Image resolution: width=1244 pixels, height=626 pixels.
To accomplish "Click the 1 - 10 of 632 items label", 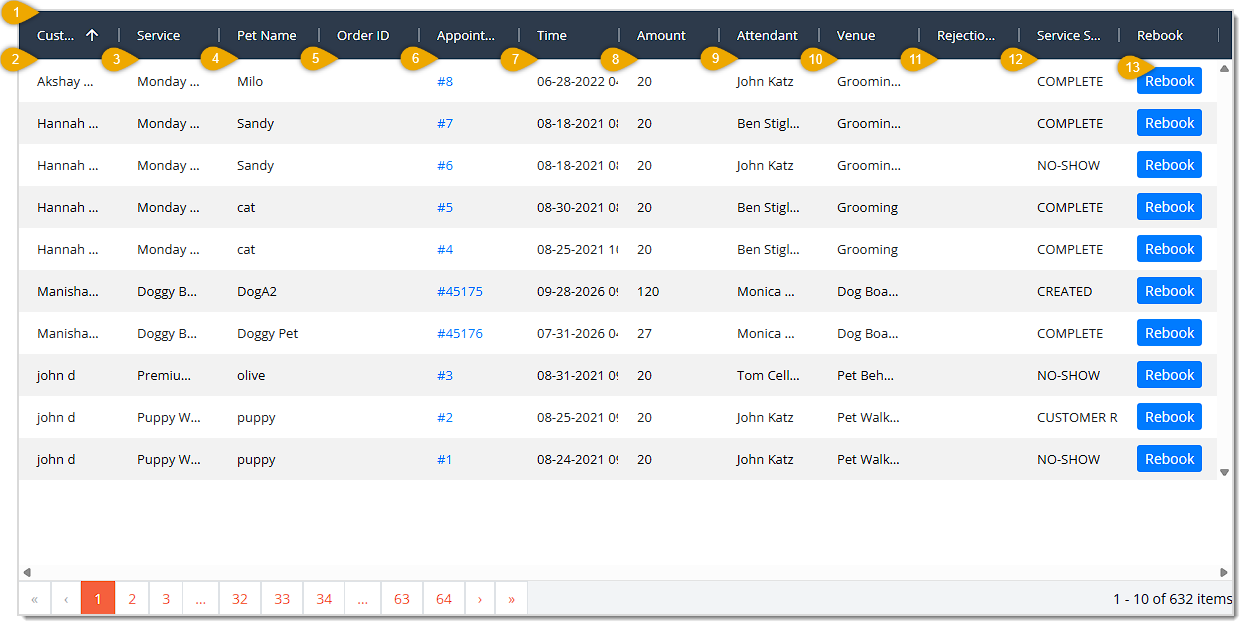I will [1173, 599].
